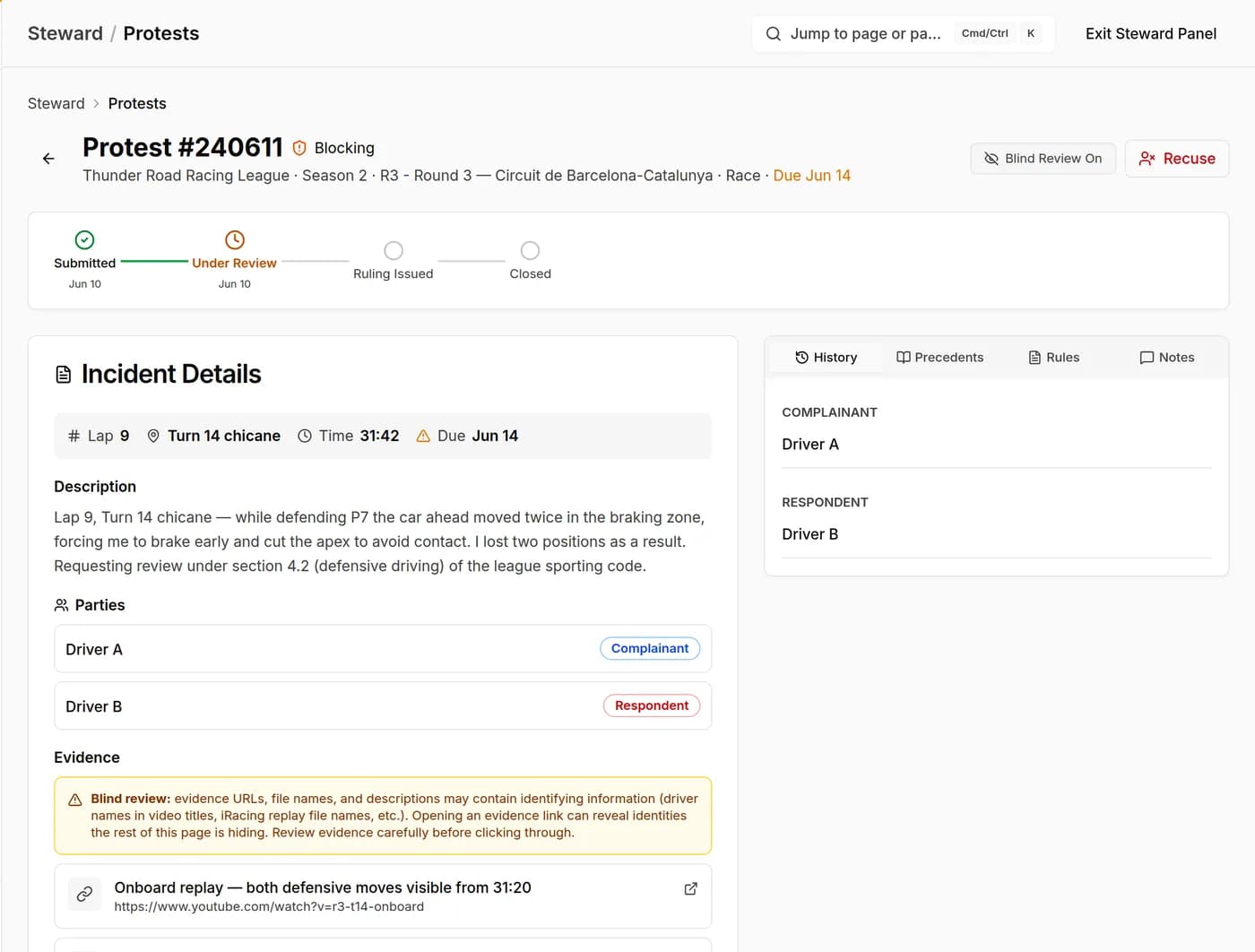The width and height of the screenshot is (1255, 952).
Task: Open the YouTube onboard replay URL
Action: click(269, 907)
